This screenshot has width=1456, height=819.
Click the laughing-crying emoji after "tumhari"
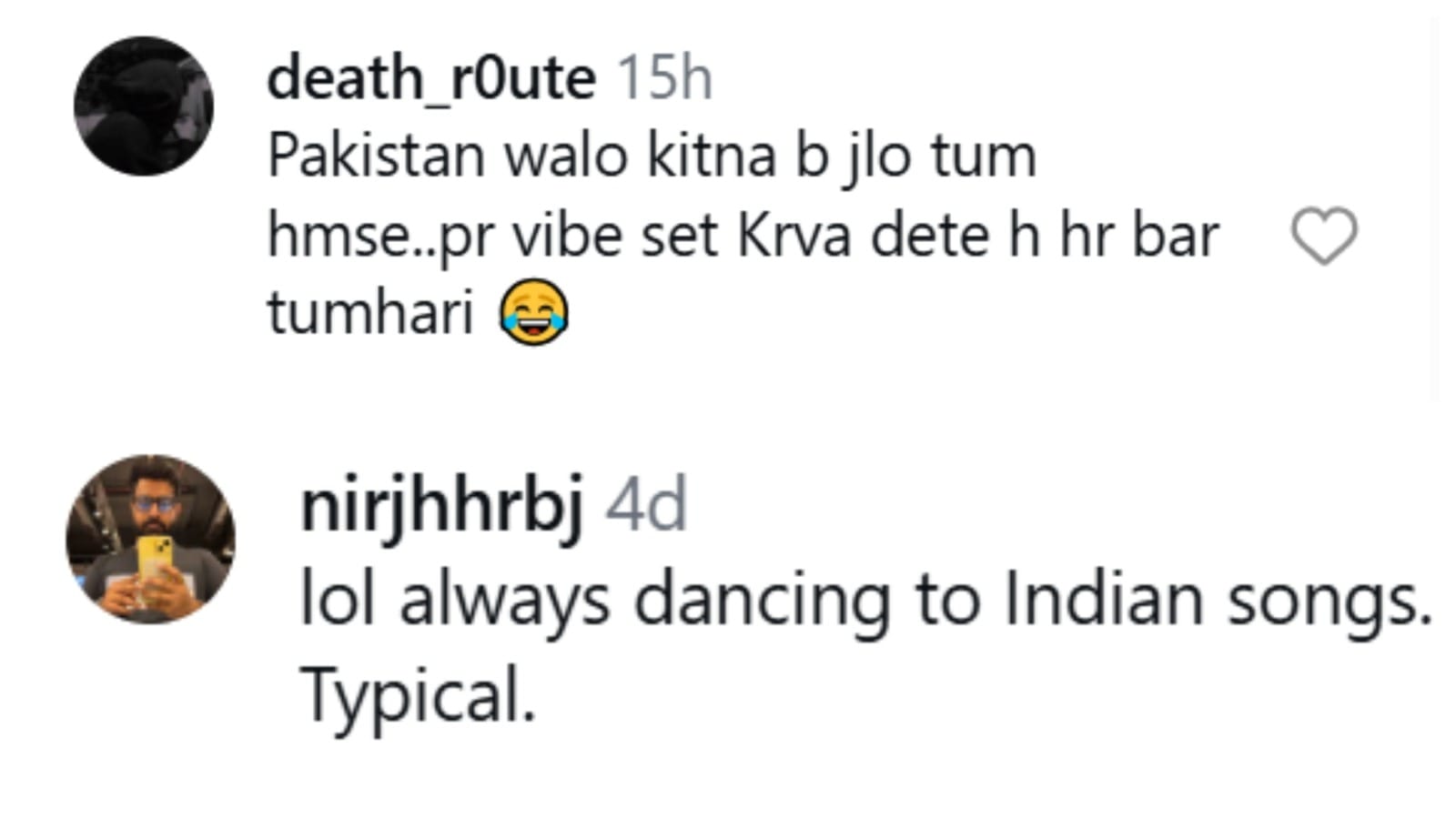tap(534, 312)
